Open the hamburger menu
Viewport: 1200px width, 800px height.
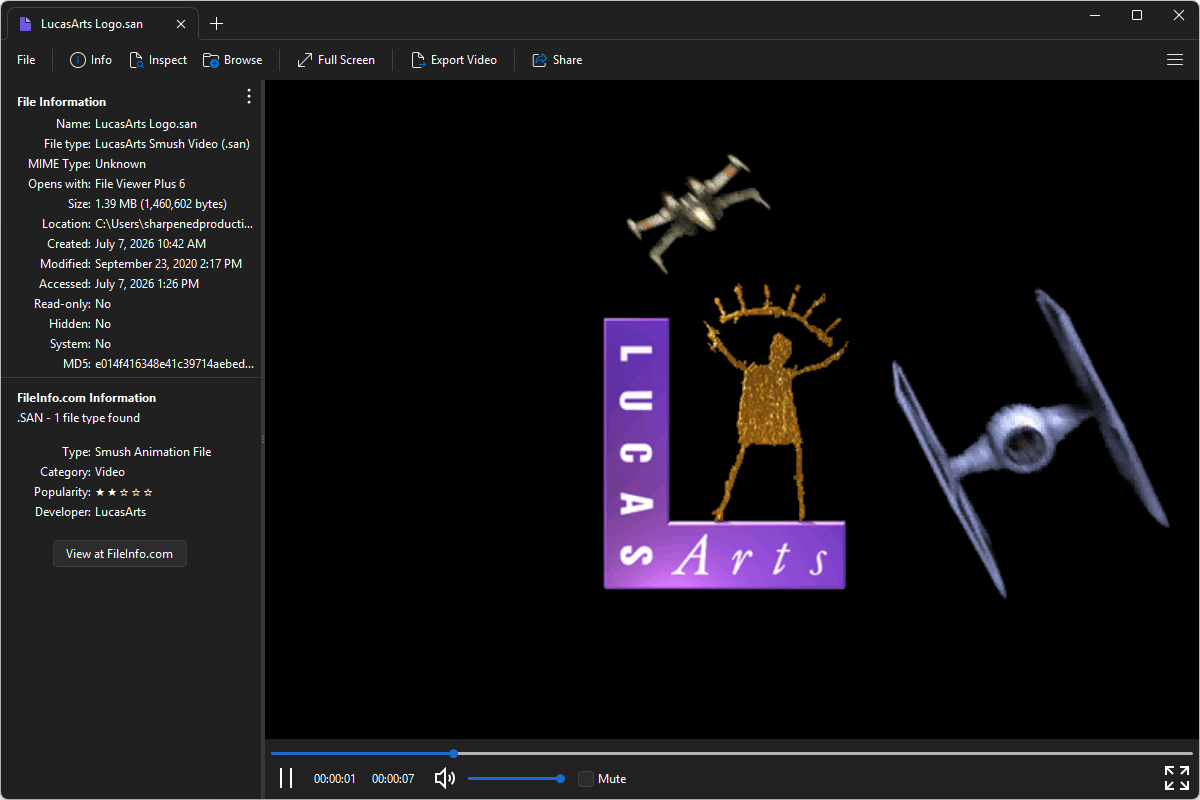point(1175,60)
